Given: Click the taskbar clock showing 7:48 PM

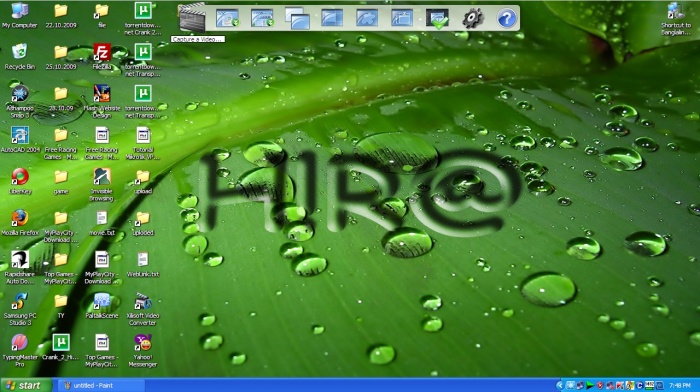Looking at the screenshot, I should (679, 385).
